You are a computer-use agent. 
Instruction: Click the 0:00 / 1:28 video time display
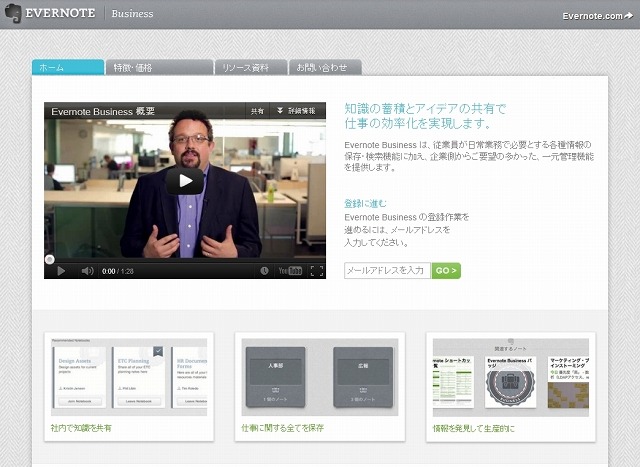point(118,271)
